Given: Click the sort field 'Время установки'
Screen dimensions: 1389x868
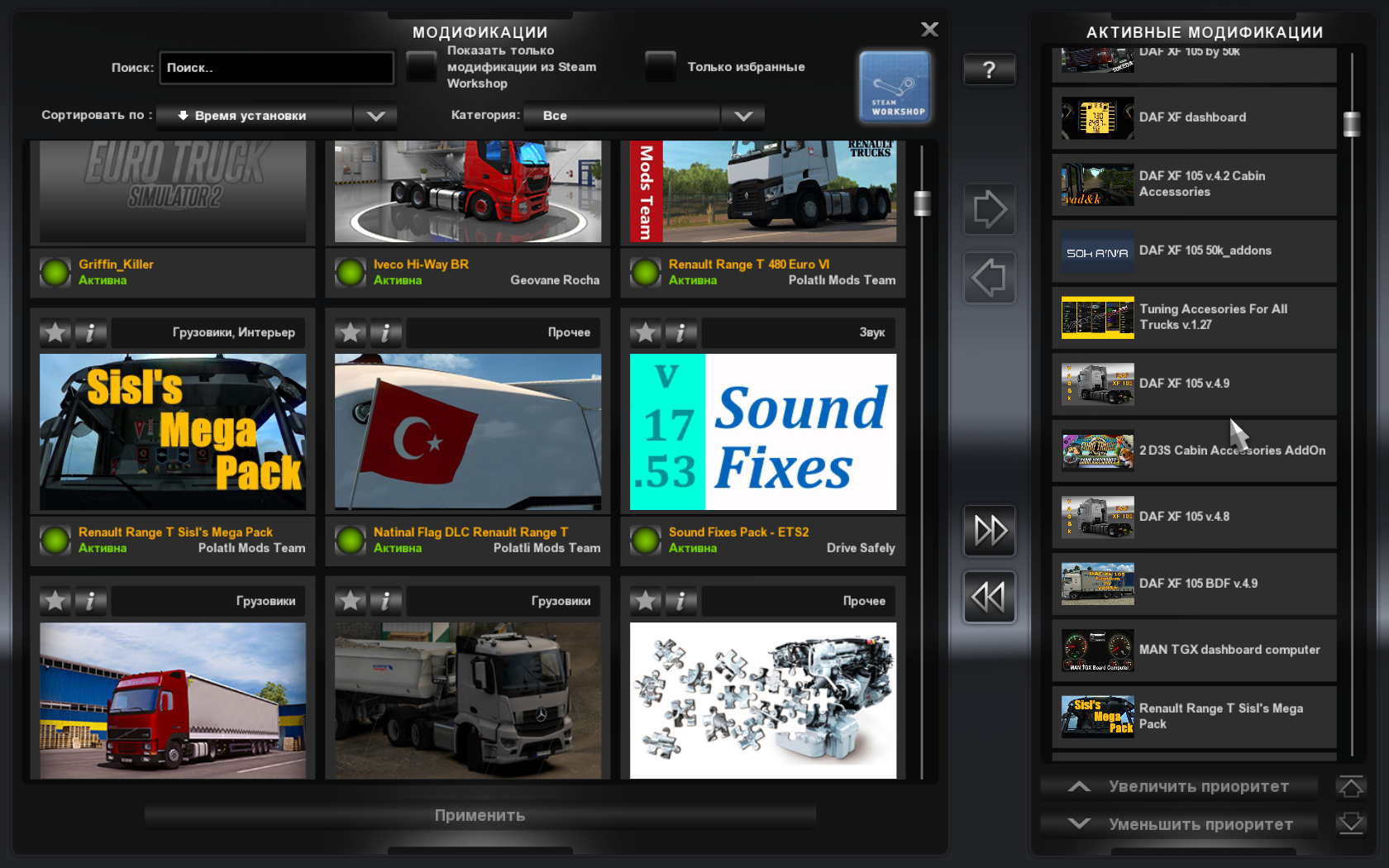Looking at the screenshot, I should (x=255, y=116).
